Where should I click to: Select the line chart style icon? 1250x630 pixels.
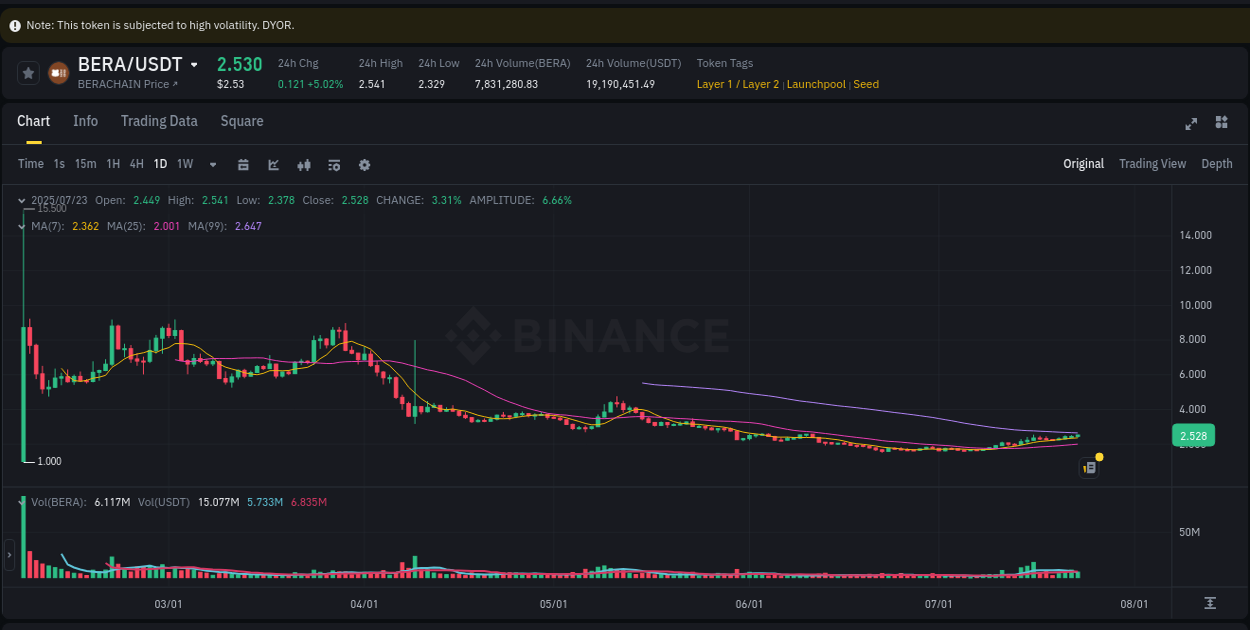tap(273, 164)
